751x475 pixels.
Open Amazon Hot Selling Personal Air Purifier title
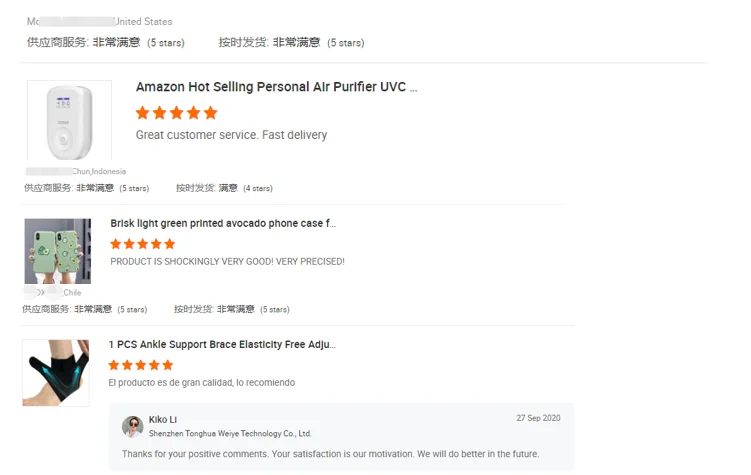[x=276, y=87]
